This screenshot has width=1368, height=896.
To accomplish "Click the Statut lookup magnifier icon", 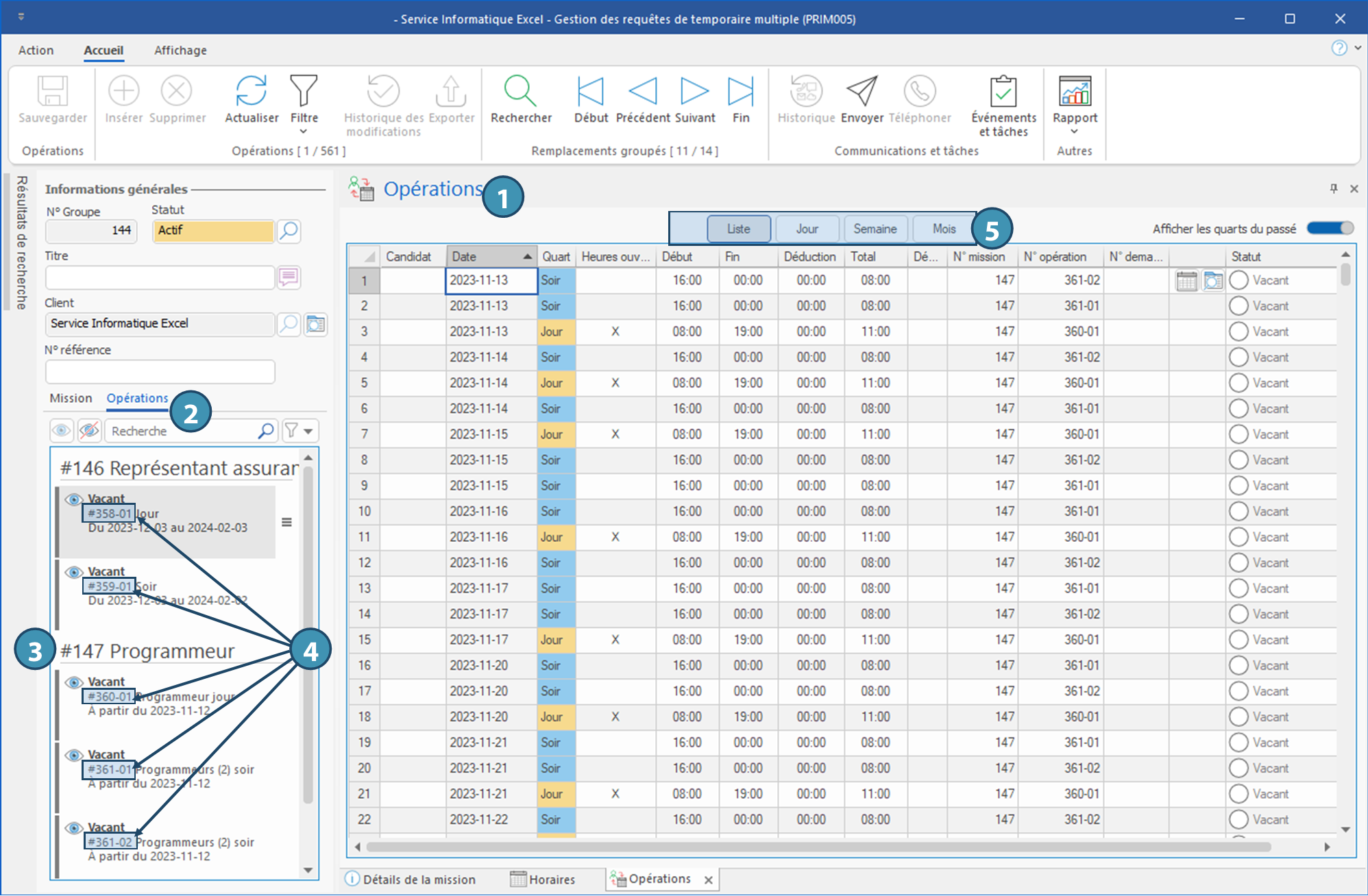I will pos(289,231).
